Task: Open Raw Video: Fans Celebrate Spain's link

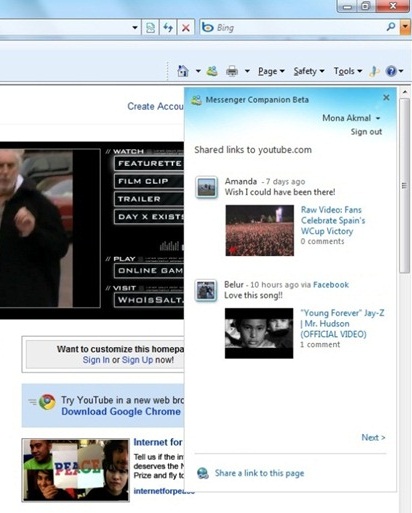Action: (333, 220)
